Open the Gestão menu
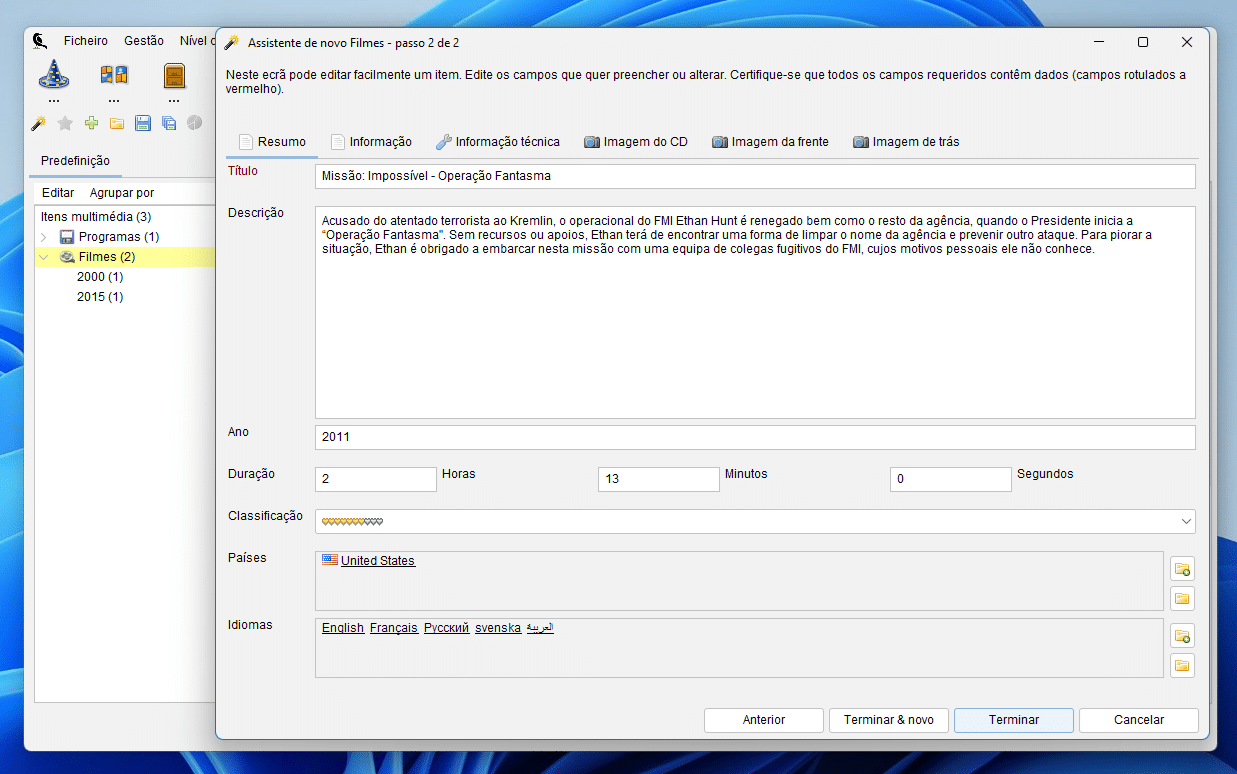The width and height of the screenshot is (1237, 774). click(x=144, y=41)
